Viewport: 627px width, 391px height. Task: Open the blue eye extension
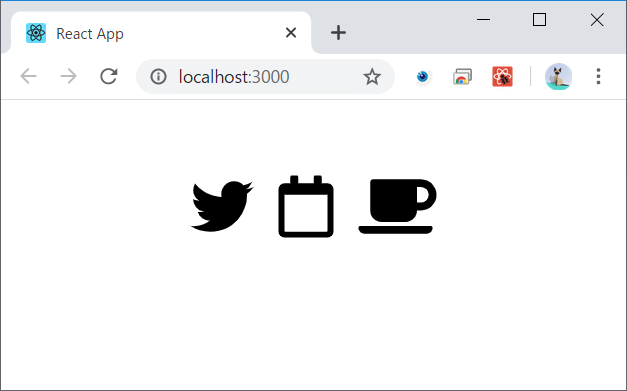click(x=423, y=76)
